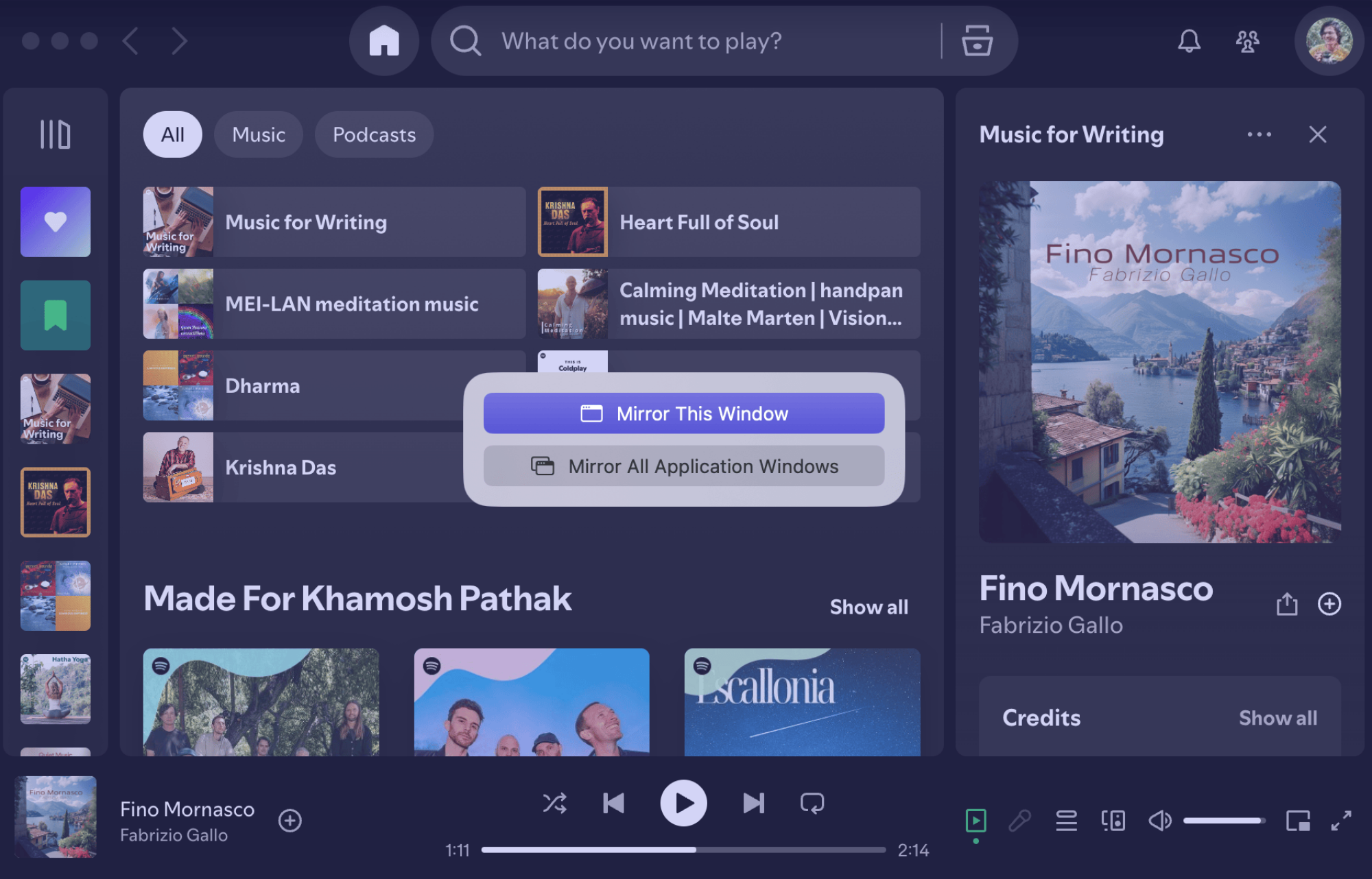Open Your Episodes bookmark tile

[56, 315]
